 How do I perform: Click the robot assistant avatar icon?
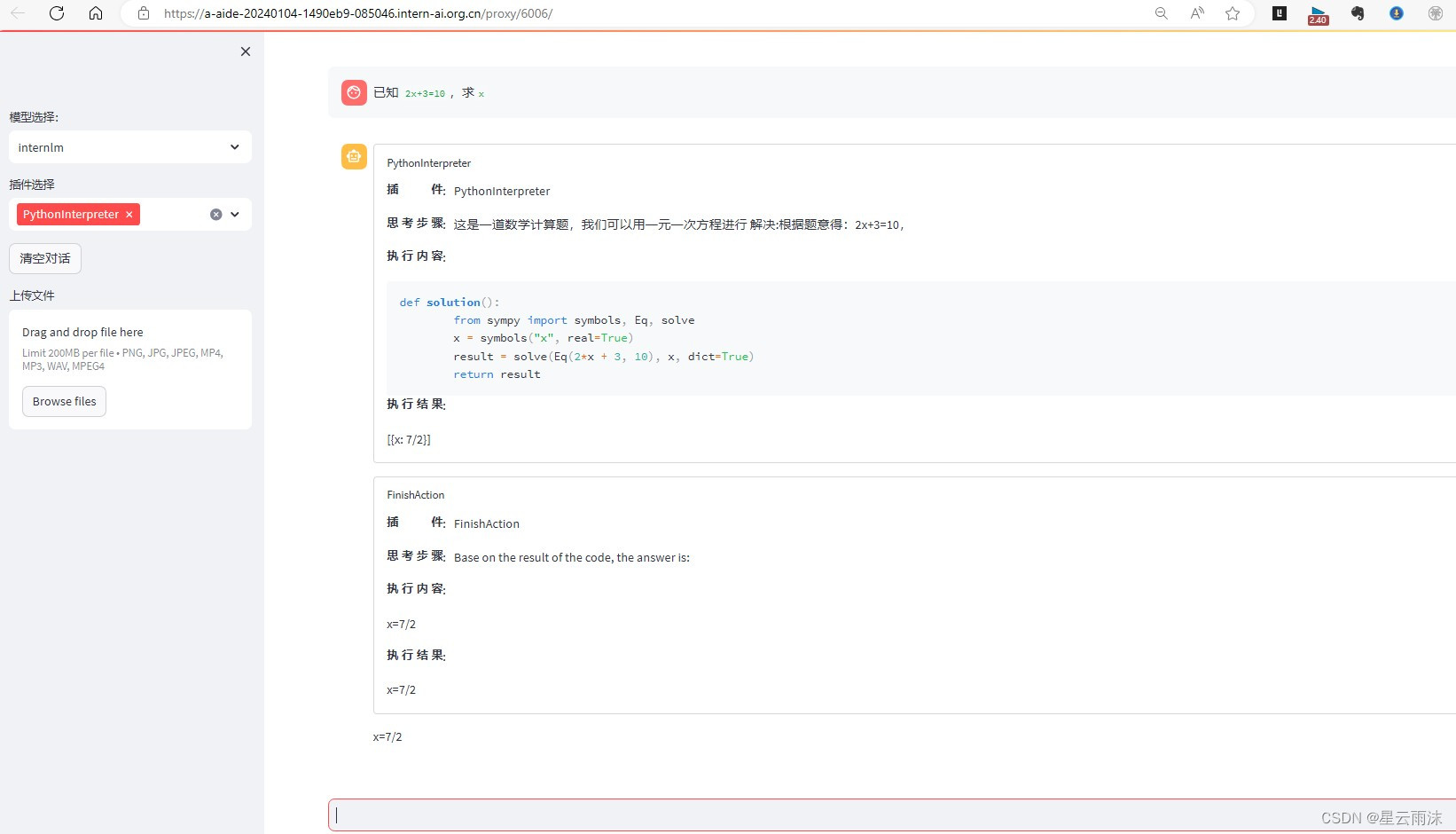(x=354, y=157)
